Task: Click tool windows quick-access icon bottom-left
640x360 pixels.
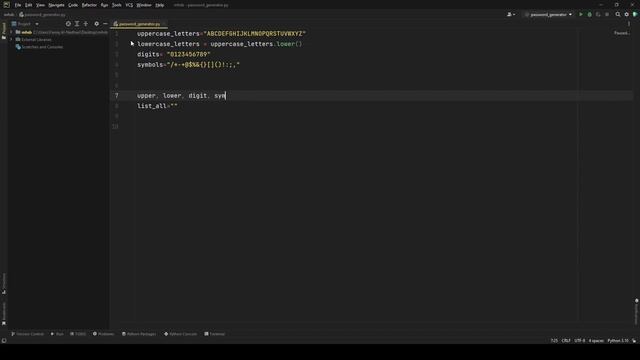Action: click(x=4, y=340)
